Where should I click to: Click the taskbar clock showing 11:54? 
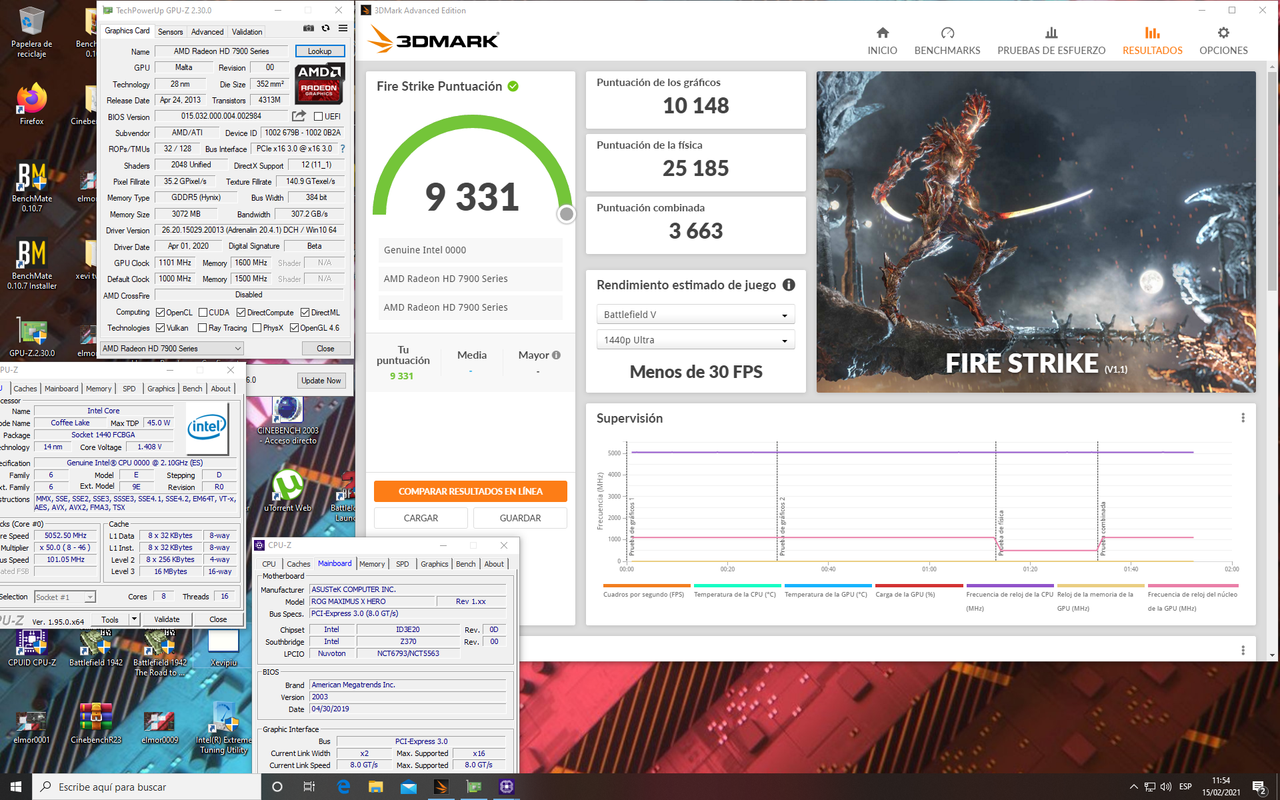(x=1220, y=786)
